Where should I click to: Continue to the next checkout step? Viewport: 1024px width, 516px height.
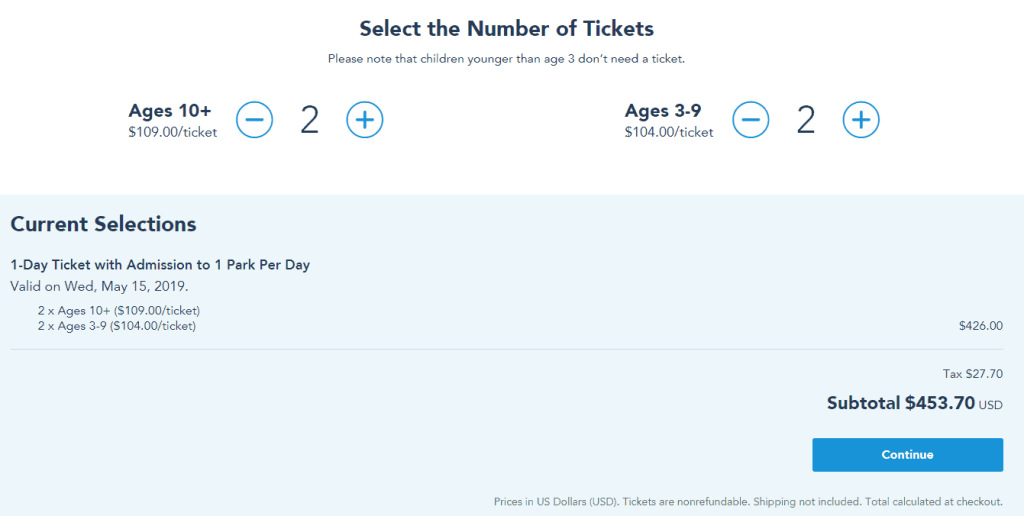907,455
